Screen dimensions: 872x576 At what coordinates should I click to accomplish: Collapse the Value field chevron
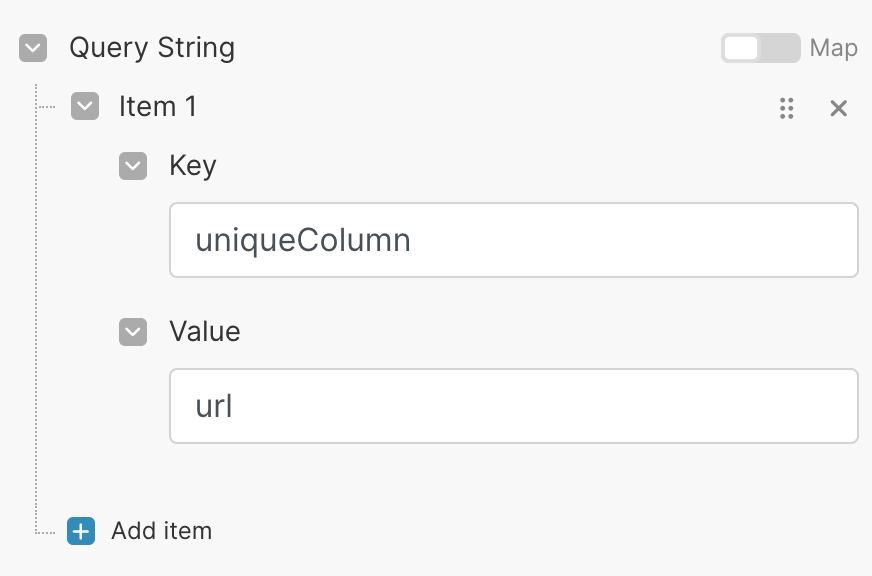(133, 332)
